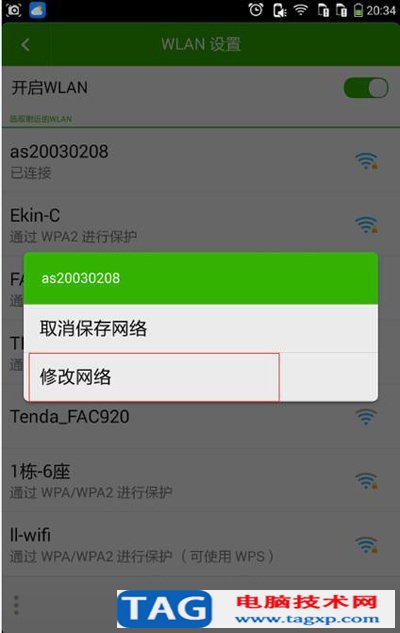Tap the Ekin-C Wi-Fi signal icon
The height and width of the screenshot is (633, 400).
click(366, 225)
